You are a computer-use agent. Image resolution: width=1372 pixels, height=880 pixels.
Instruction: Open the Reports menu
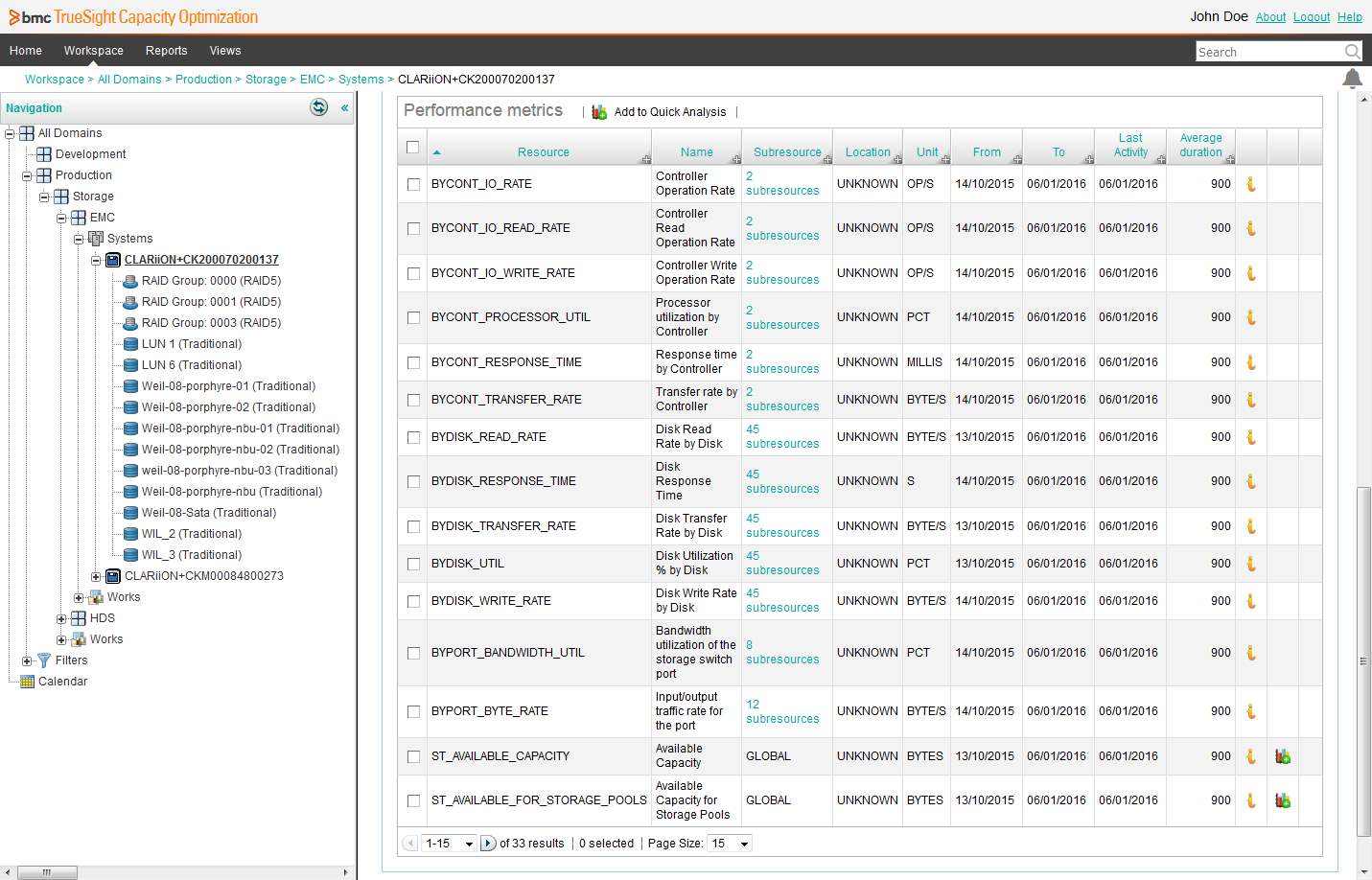click(x=167, y=51)
